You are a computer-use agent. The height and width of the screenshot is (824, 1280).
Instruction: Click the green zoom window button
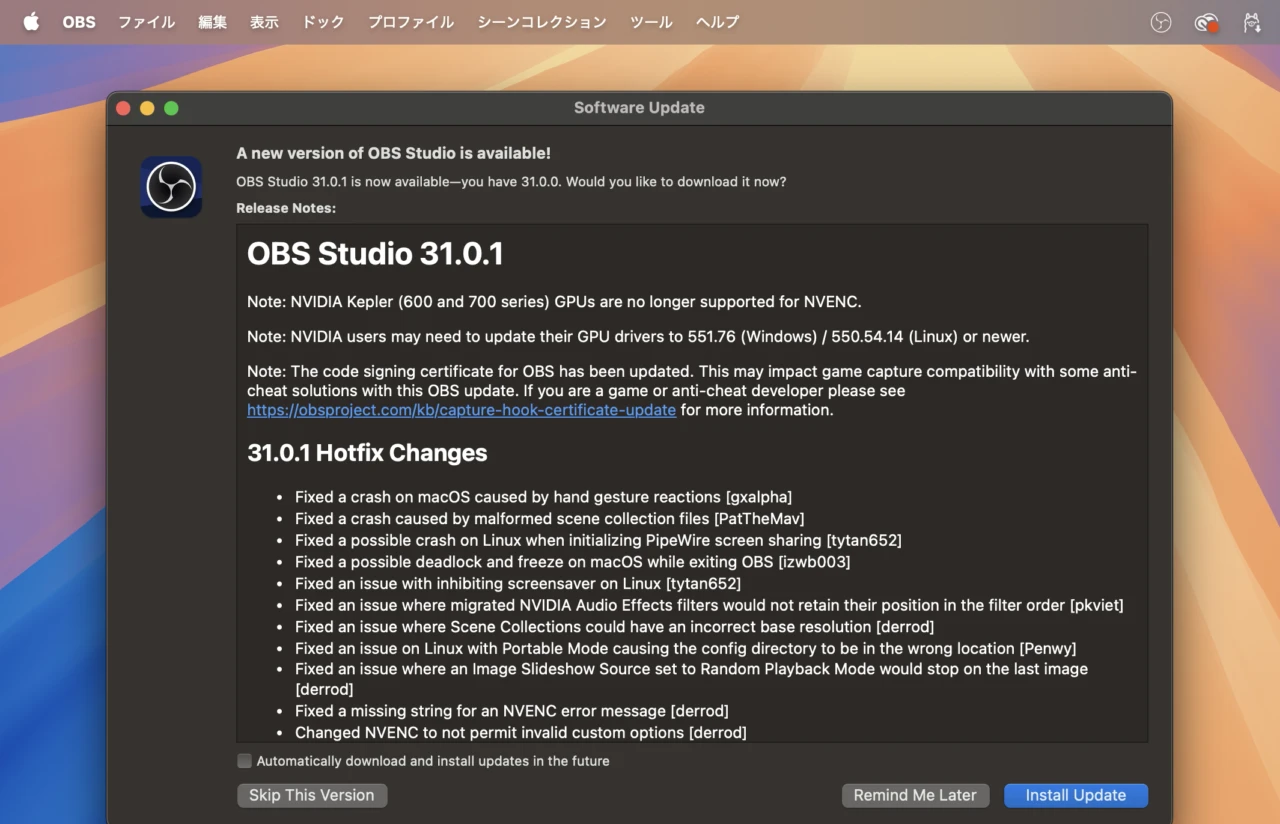coord(171,108)
